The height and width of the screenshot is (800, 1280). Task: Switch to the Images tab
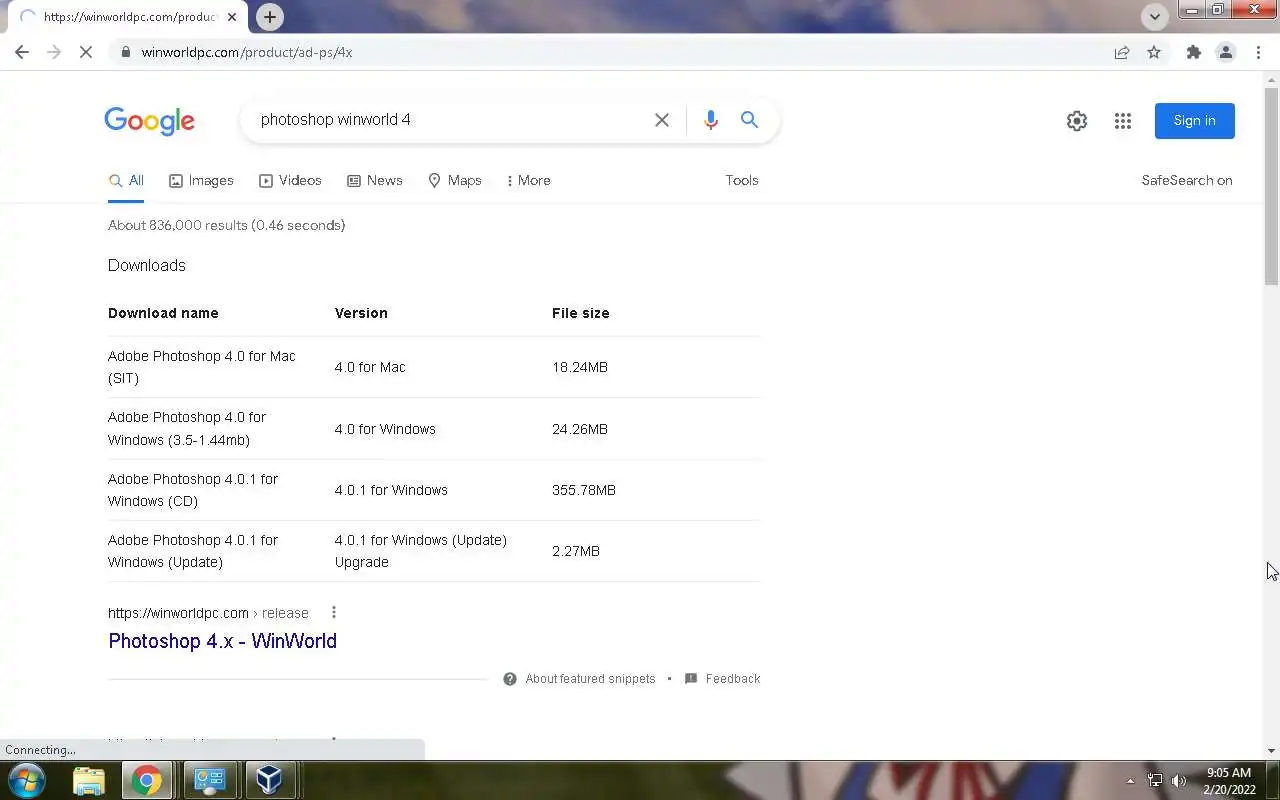click(x=201, y=181)
